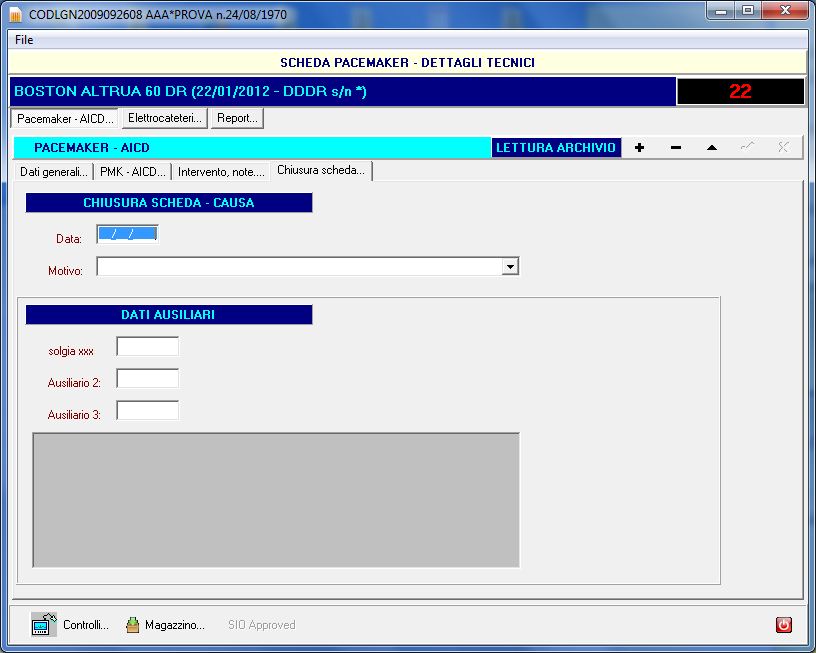
Task: Close the window with the X button
Action: [x=785, y=11]
